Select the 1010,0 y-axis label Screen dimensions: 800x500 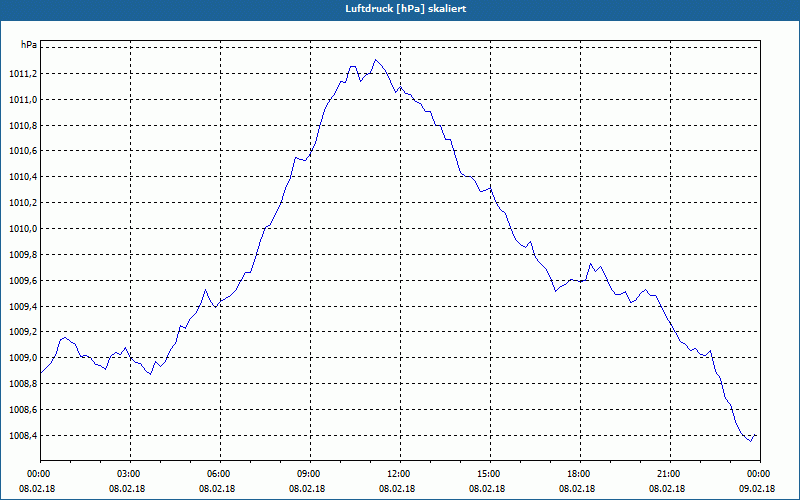click(23, 229)
